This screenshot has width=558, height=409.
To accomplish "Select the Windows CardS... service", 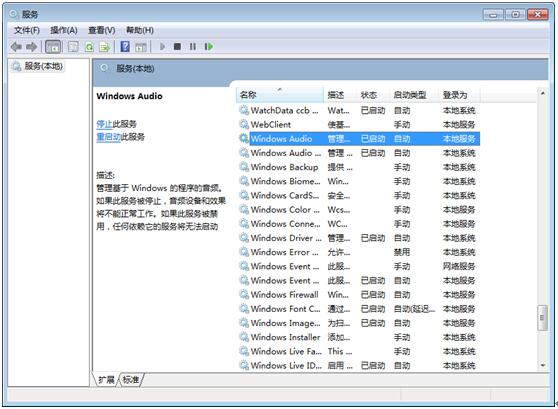I will pos(359,195).
